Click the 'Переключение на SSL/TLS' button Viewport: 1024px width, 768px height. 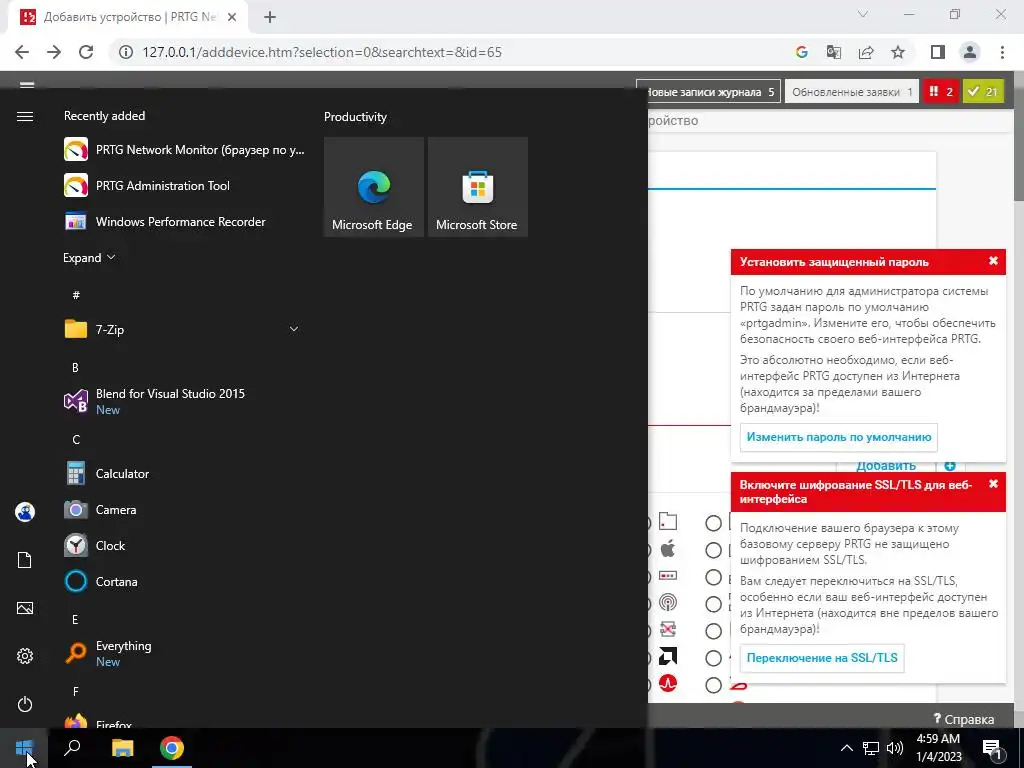(822, 658)
